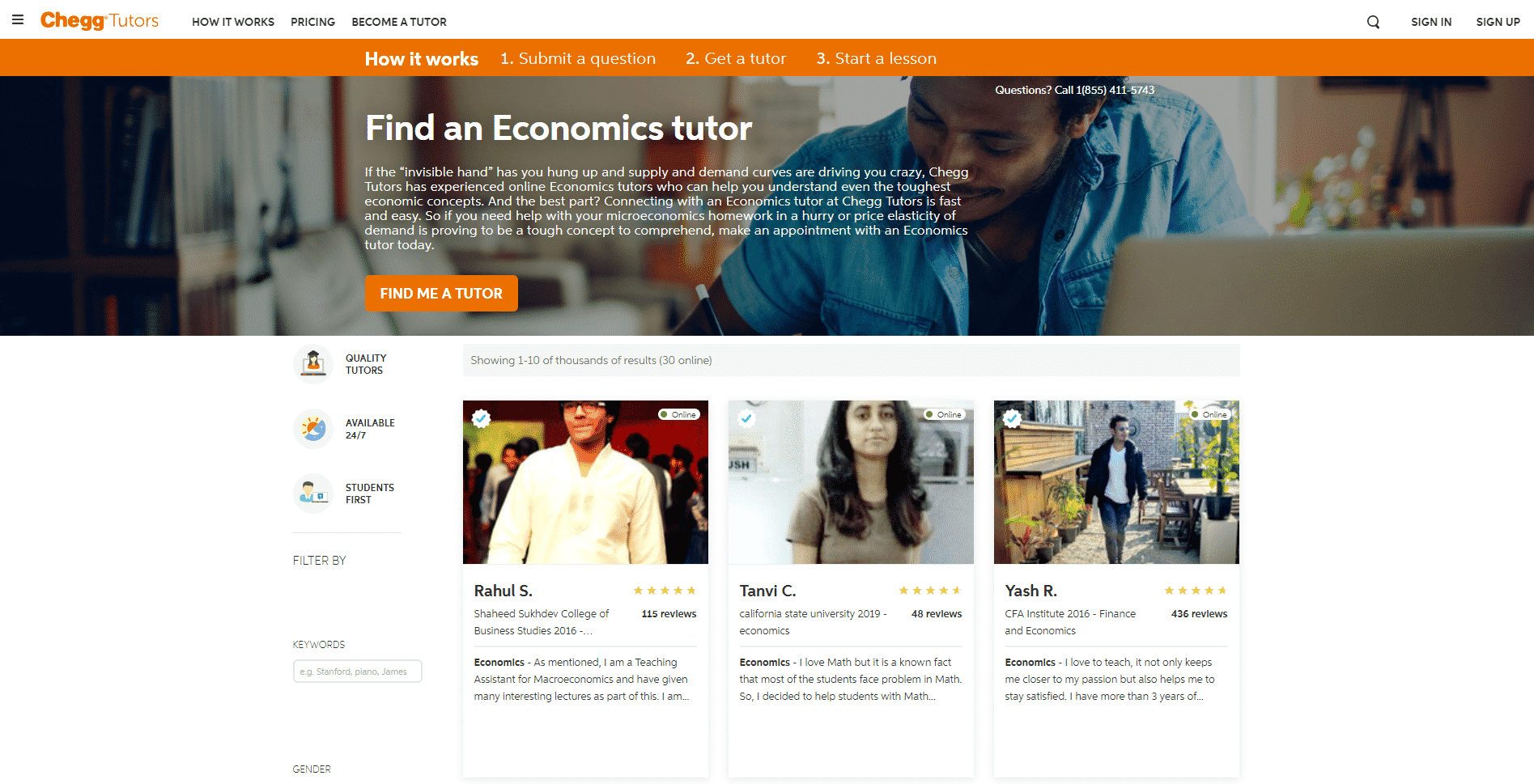
Task: Open How It Works menu item
Action: [233, 22]
